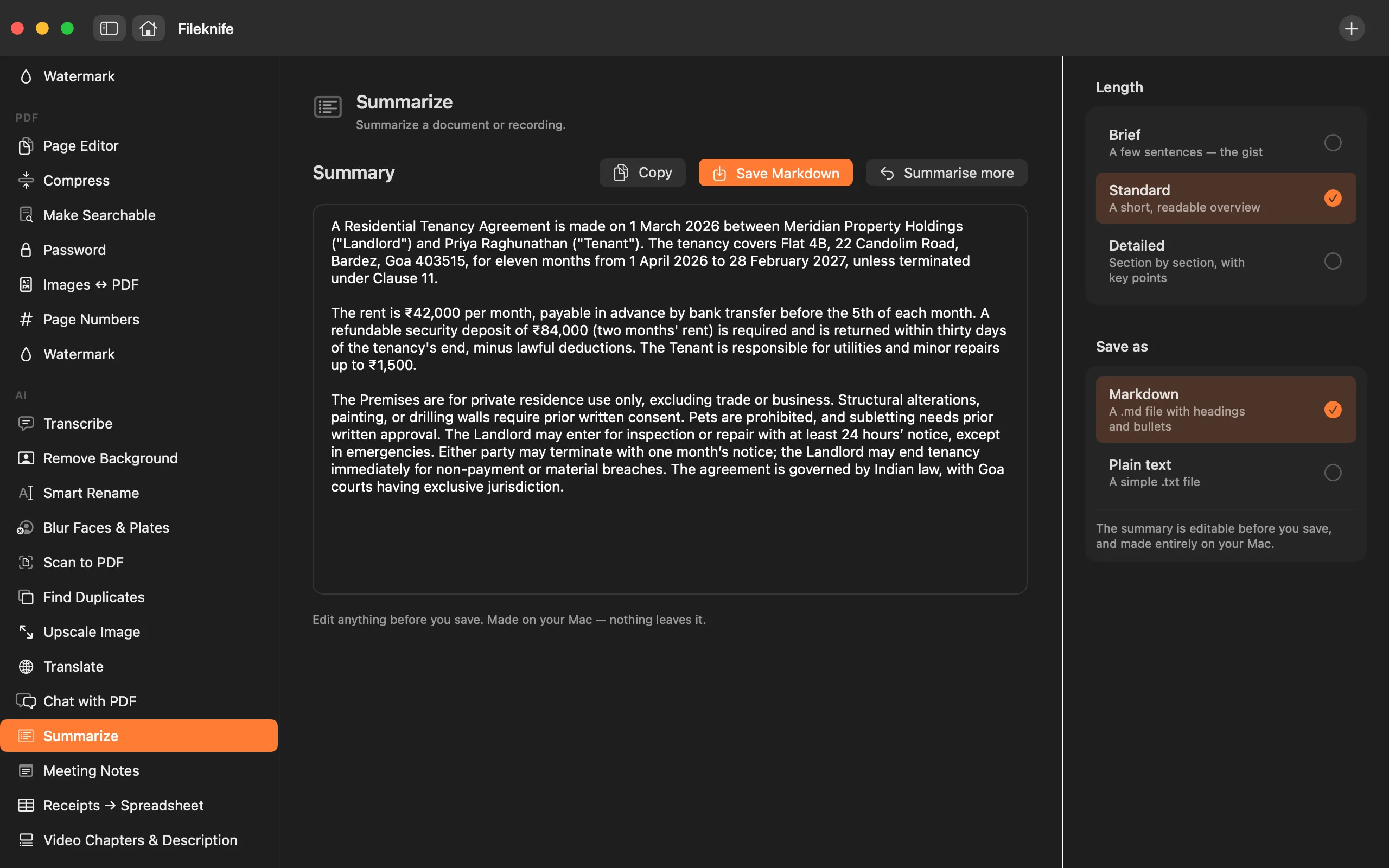This screenshot has width=1389, height=868.
Task: Select Blur Faces & Plates icon
Action: (x=26, y=527)
